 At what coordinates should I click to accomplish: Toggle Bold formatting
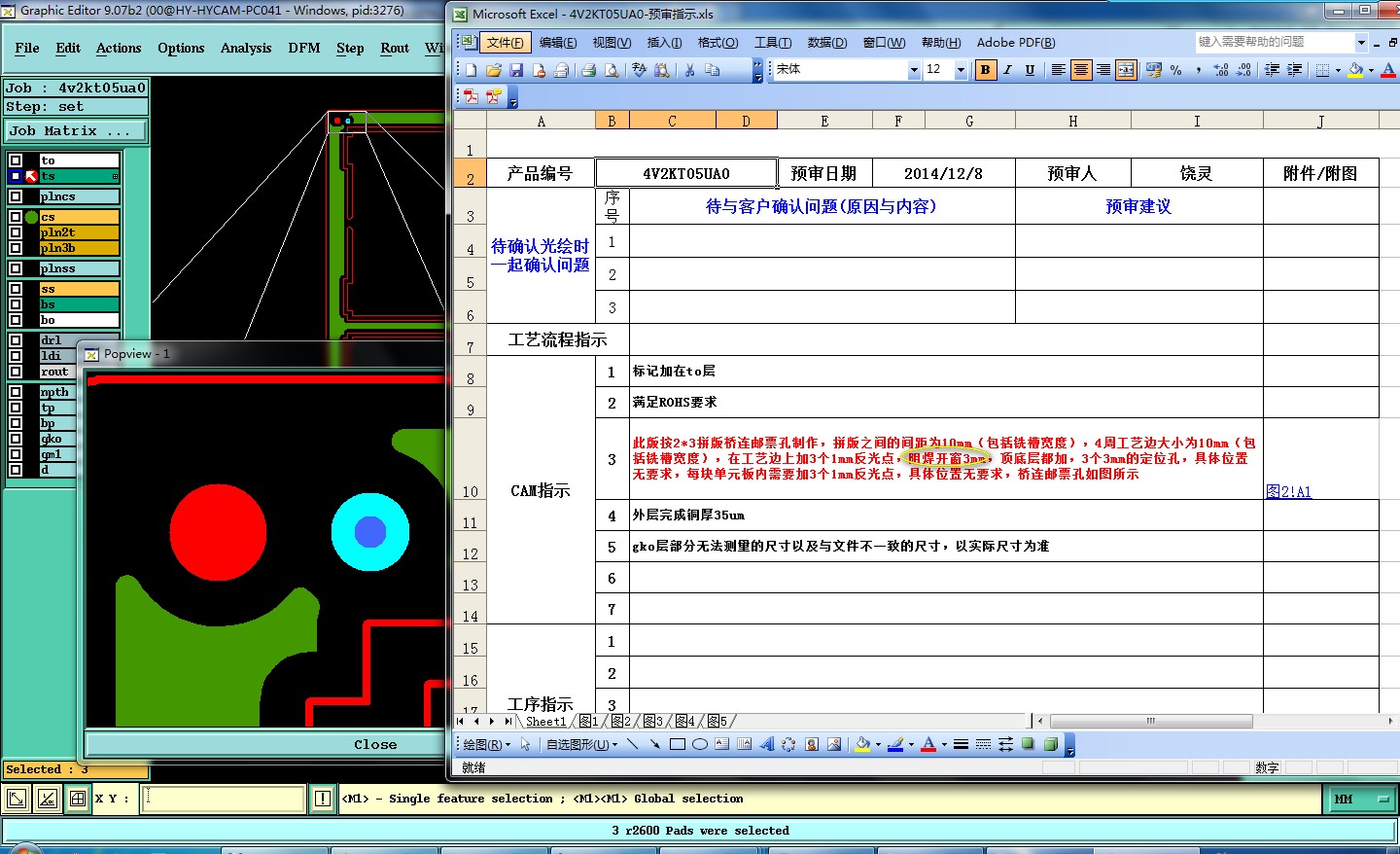[x=985, y=70]
